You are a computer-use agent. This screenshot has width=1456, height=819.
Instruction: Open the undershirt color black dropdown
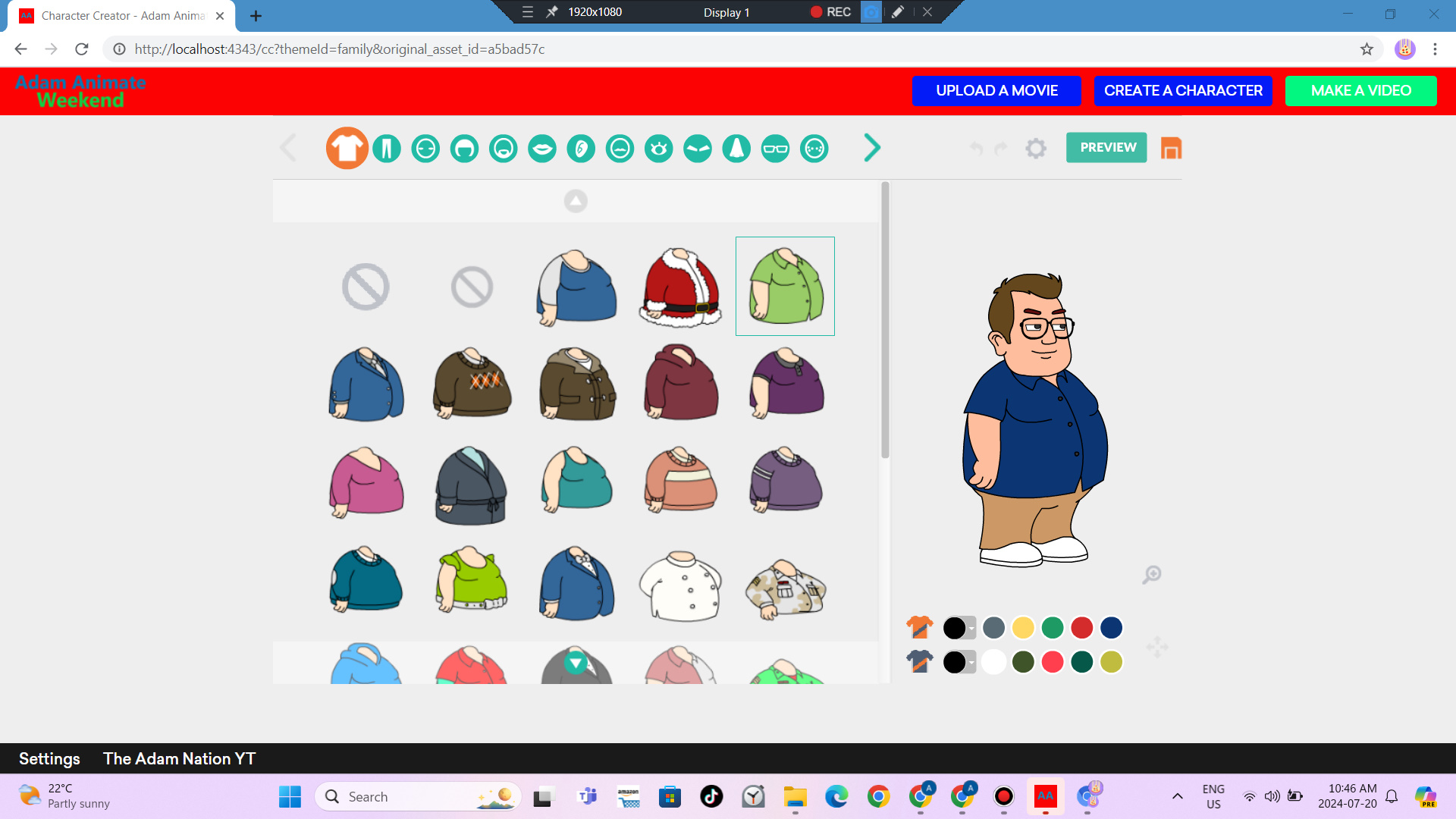[x=959, y=662]
